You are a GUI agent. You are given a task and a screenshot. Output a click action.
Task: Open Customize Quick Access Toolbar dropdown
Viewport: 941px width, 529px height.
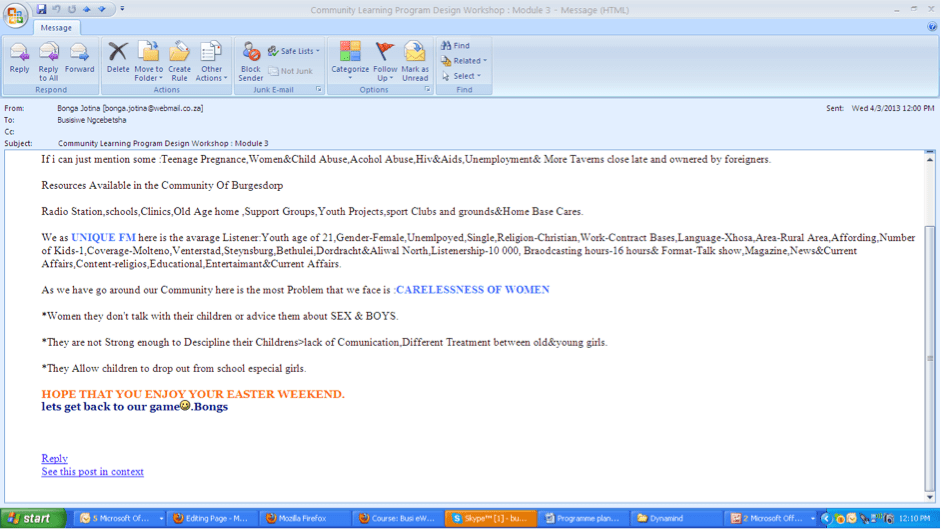tap(122, 9)
